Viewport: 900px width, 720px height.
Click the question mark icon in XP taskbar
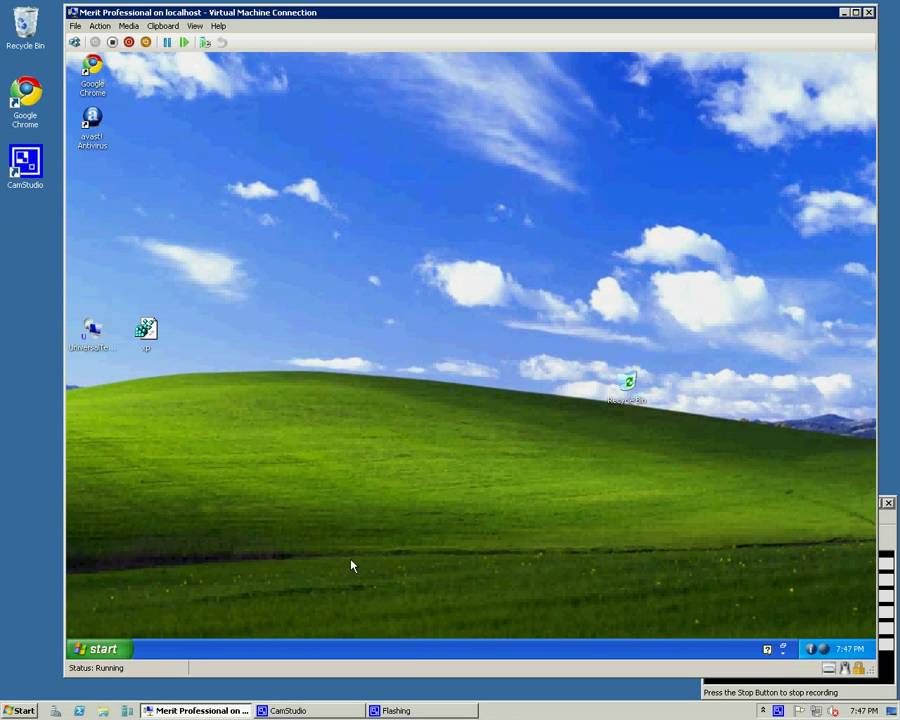tap(767, 649)
